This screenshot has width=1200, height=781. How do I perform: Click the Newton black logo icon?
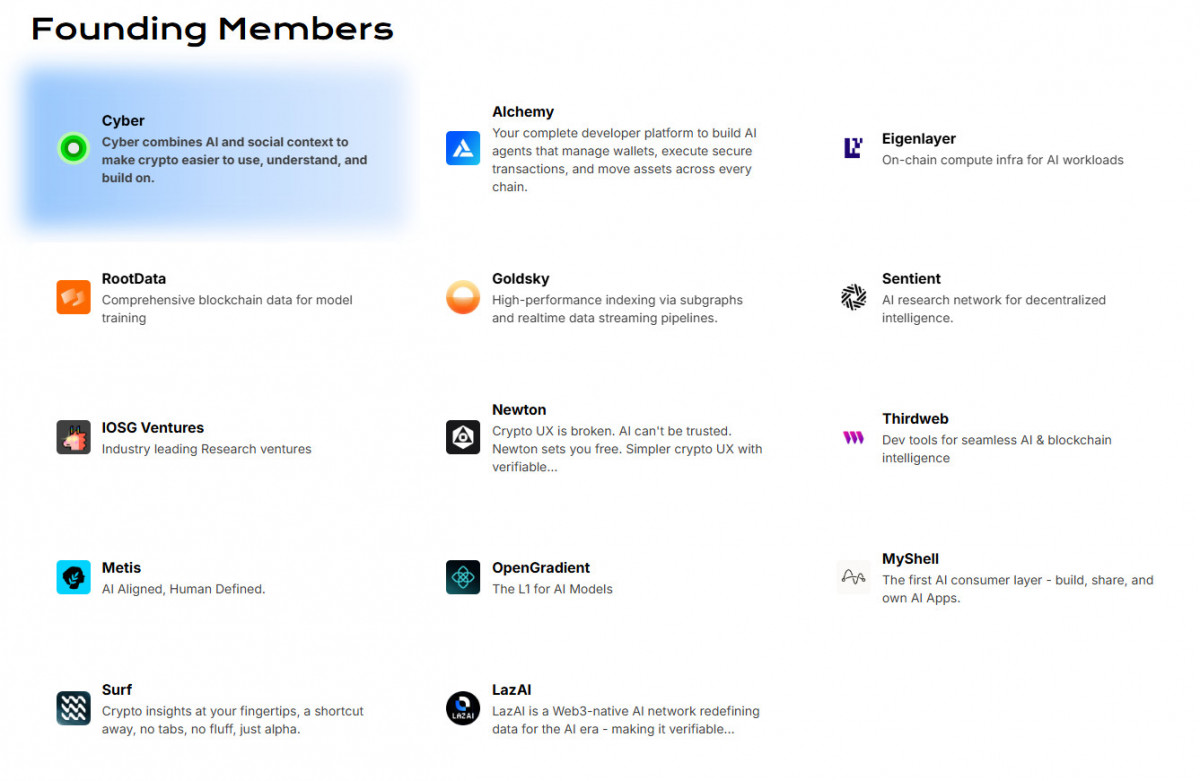[x=463, y=437]
